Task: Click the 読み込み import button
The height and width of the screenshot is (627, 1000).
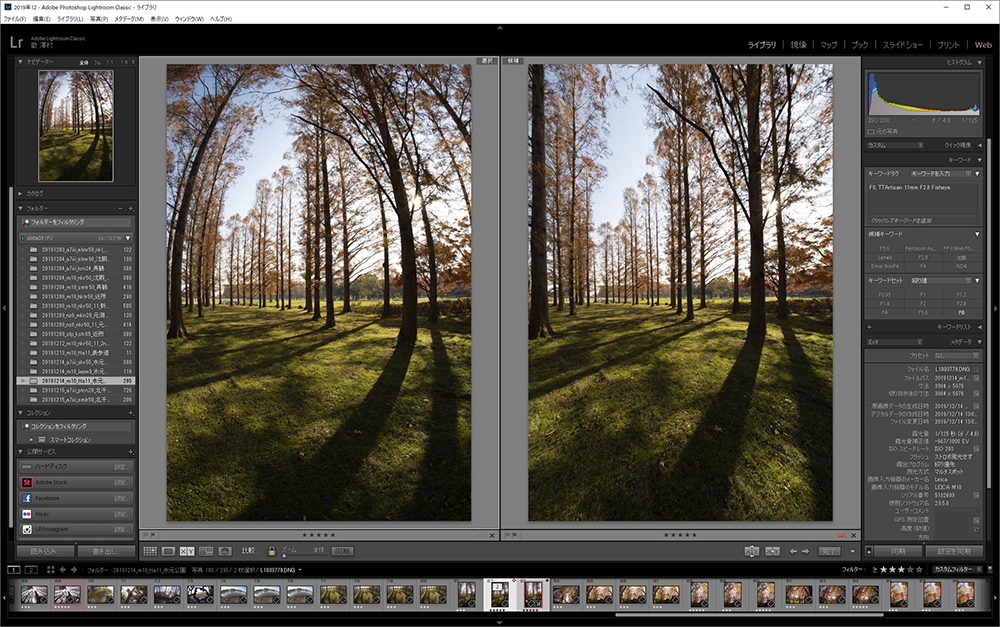Action: point(44,551)
